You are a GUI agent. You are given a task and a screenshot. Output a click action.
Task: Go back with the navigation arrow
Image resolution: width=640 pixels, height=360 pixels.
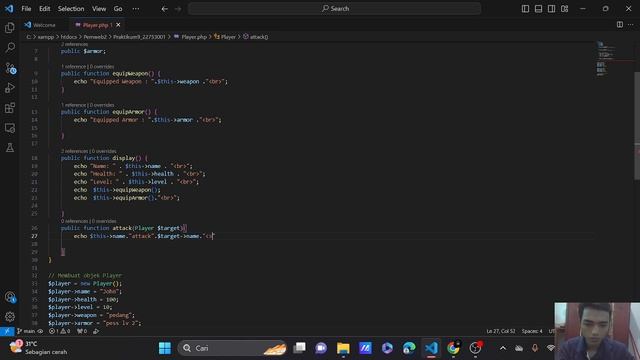(x=164, y=9)
